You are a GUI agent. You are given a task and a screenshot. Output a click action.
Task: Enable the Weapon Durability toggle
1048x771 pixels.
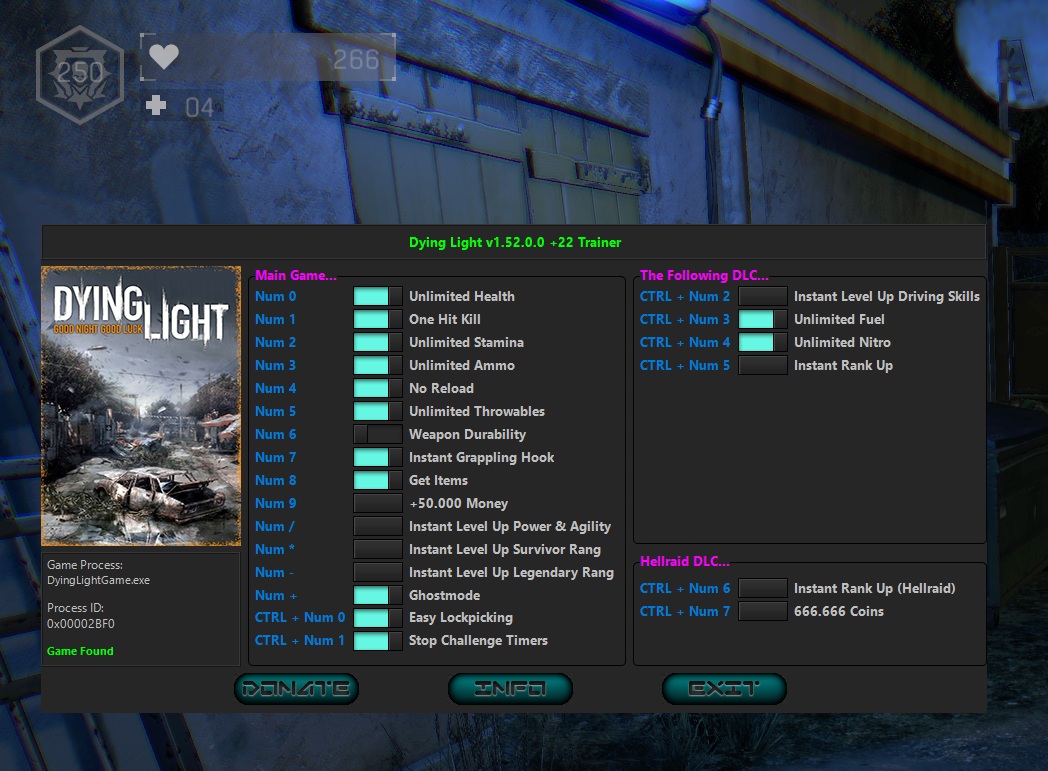pyautogui.click(x=378, y=434)
